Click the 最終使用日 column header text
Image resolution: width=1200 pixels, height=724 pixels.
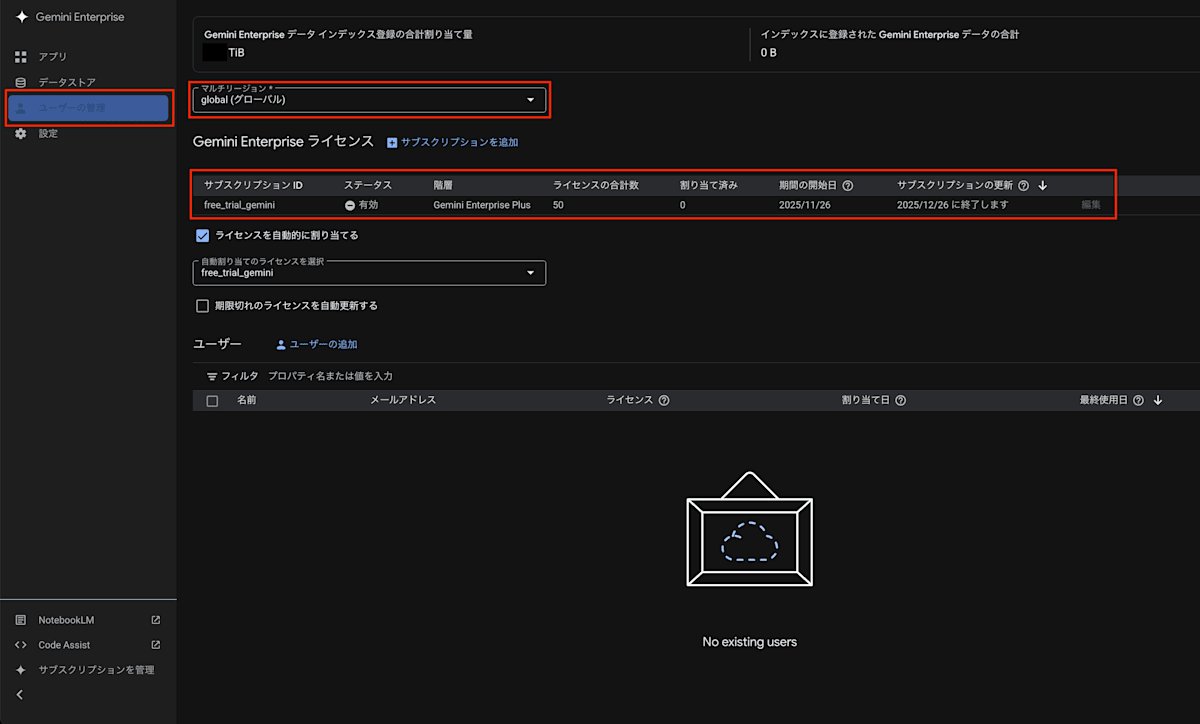click(x=1103, y=400)
